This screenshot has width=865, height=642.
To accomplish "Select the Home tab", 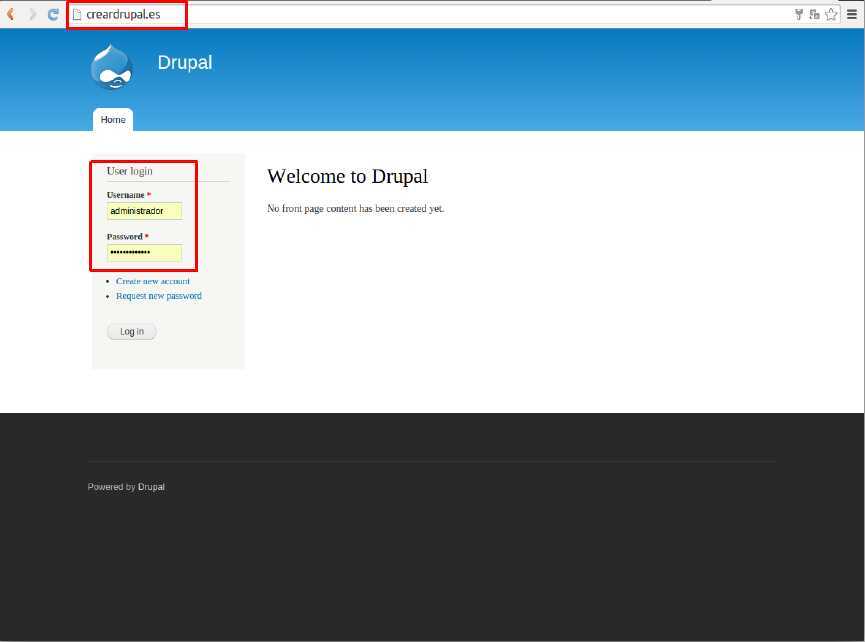I will (113, 120).
